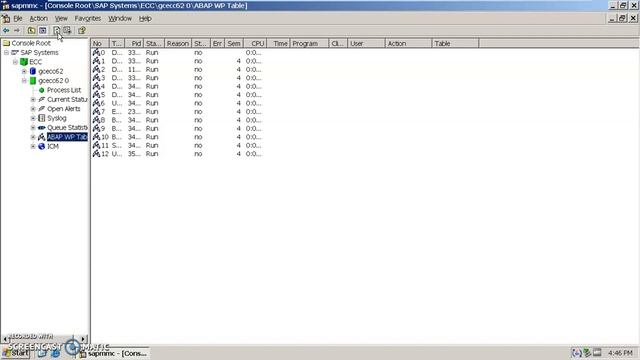Image resolution: width=640 pixels, height=360 pixels.
Task: Click the Start button
Action: click(16, 353)
